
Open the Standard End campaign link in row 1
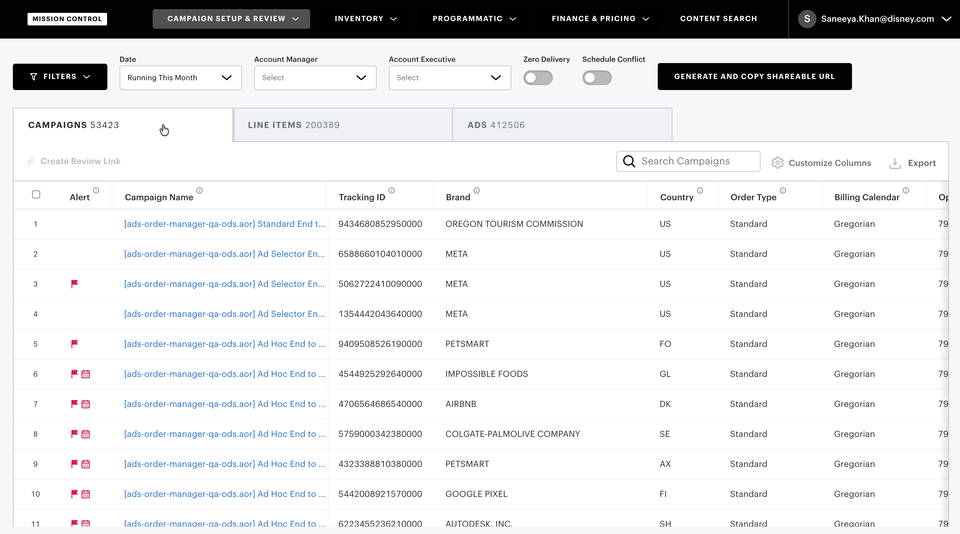(225, 224)
